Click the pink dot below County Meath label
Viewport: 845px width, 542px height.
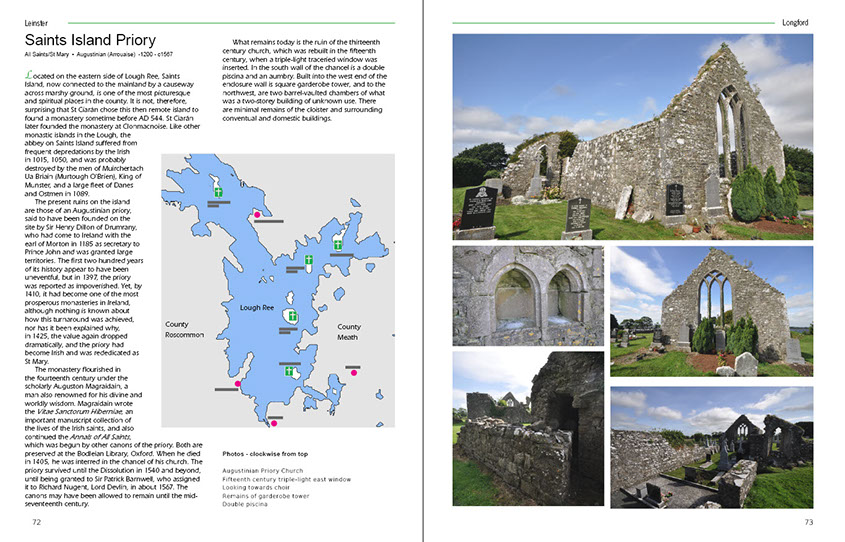(353, 370)
